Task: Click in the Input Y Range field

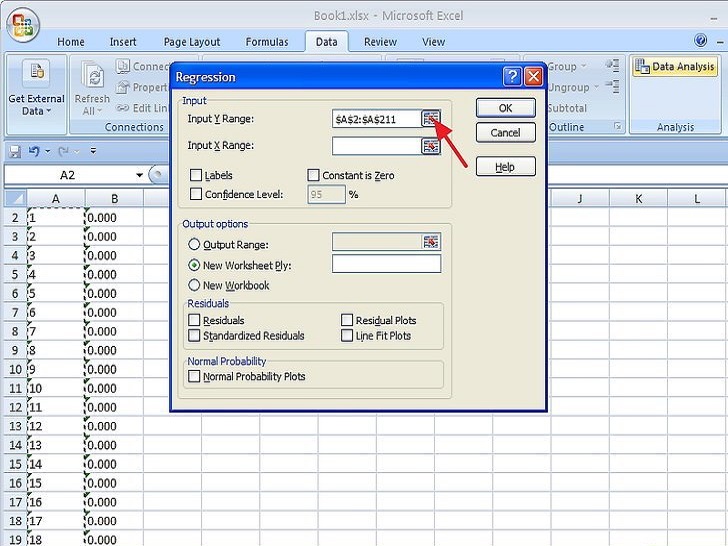Action: 377,119
